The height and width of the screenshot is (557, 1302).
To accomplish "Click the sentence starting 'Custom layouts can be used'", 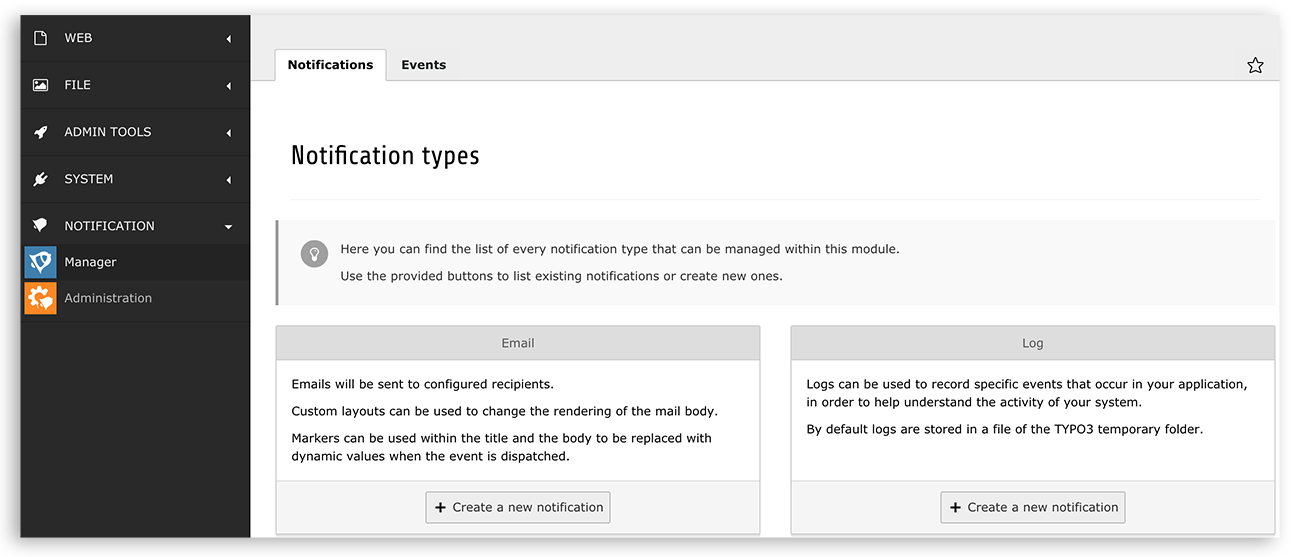I will 505,411.
